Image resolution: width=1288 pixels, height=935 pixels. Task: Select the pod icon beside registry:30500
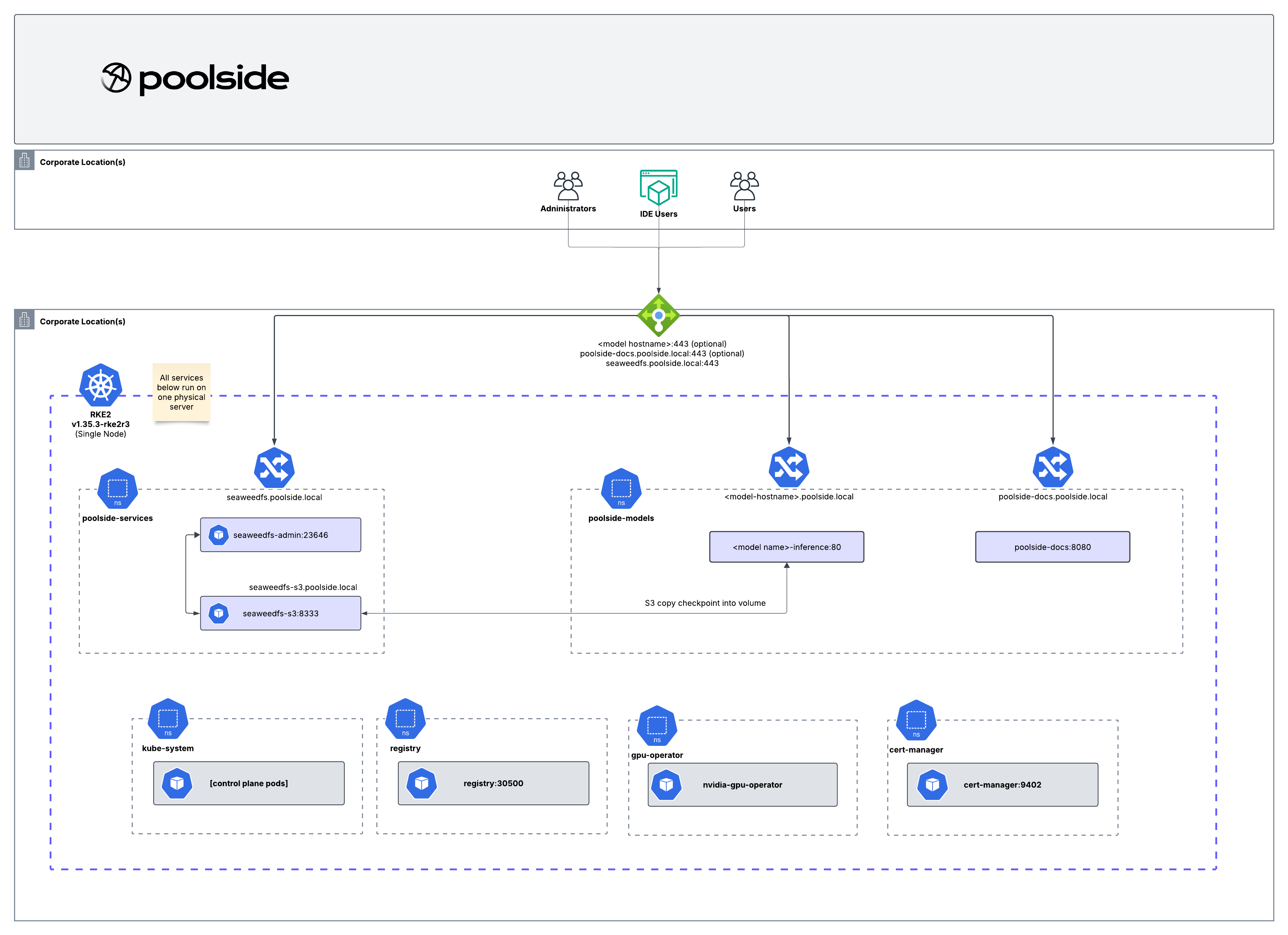pos(421,784)
